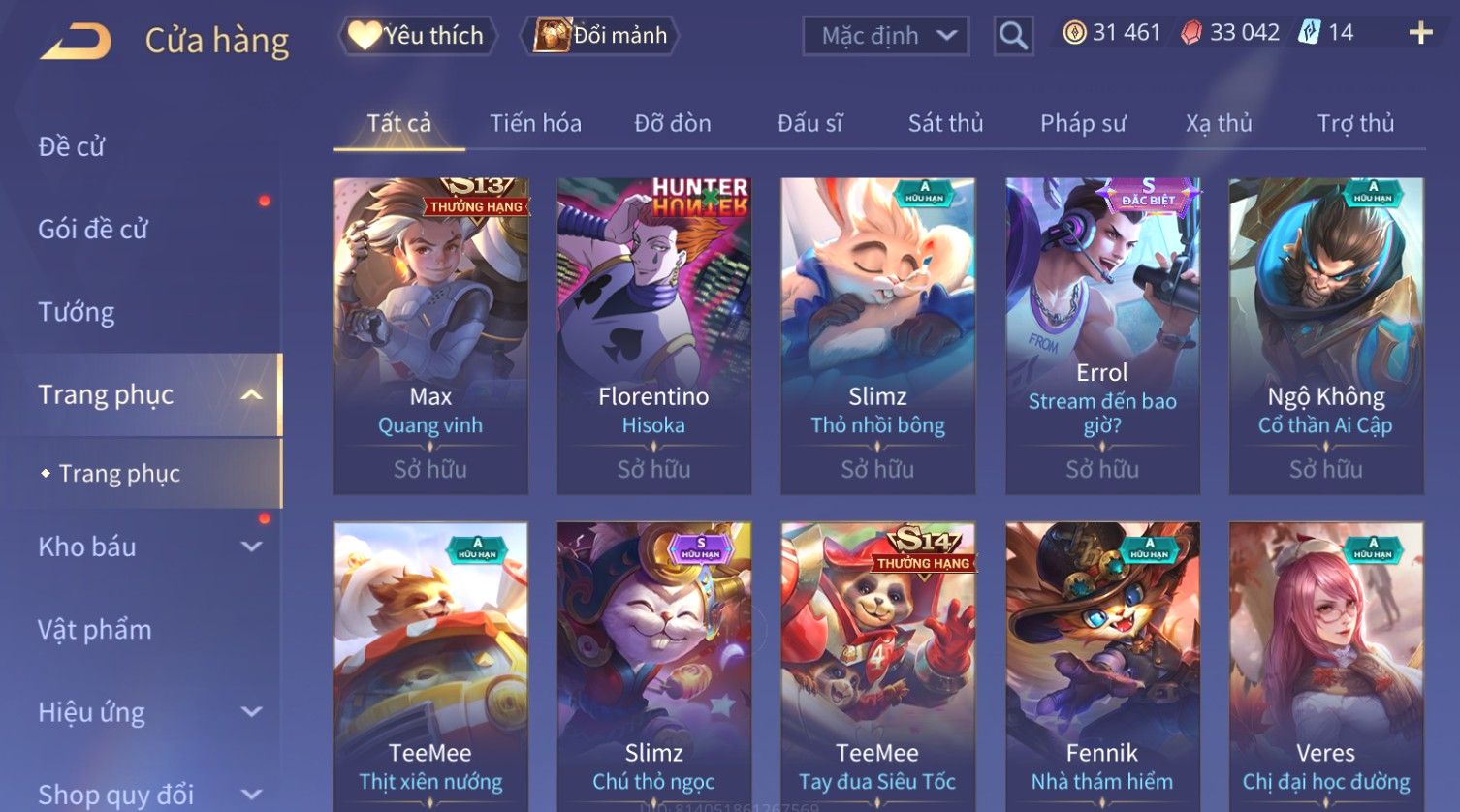Open the Mặc định sort dropdown

coord(886,36)
